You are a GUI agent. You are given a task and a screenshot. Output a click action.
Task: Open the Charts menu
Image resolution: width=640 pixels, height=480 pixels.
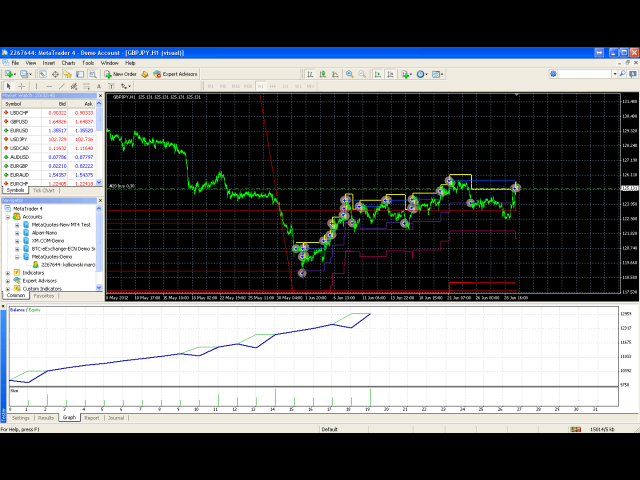[x=68, y=62]
